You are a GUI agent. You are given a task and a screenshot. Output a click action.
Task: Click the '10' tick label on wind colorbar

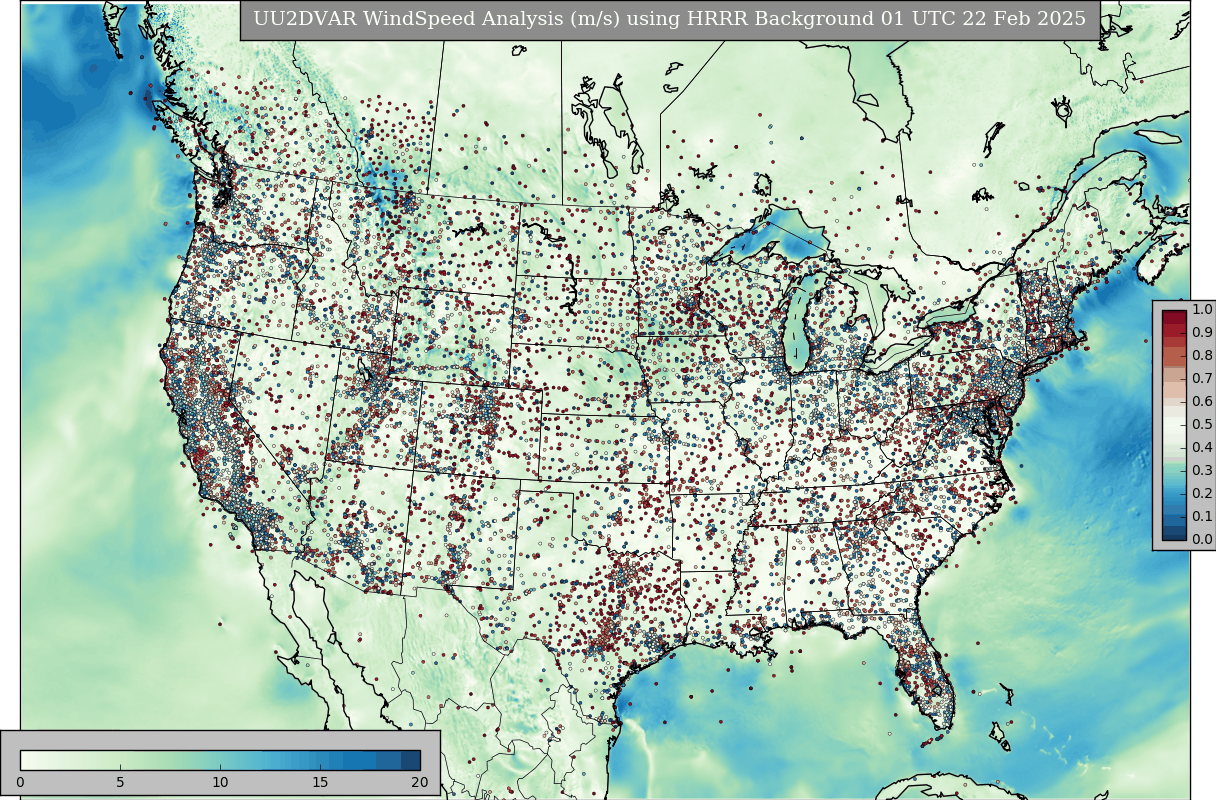click(220, 782)
